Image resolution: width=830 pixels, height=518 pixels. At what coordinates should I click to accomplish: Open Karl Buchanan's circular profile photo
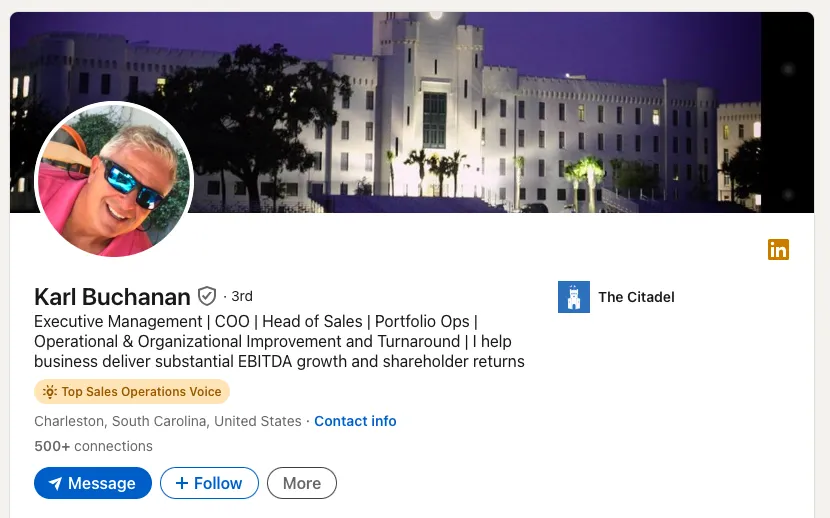tap(114, 179)
